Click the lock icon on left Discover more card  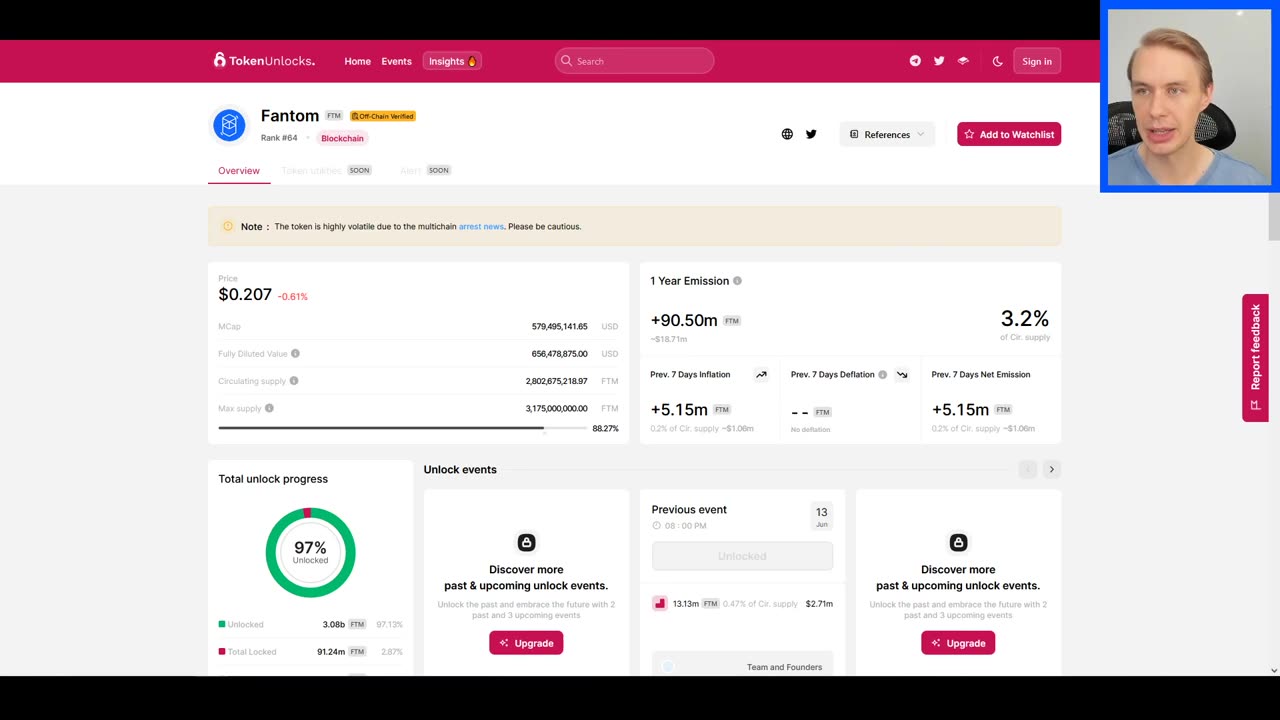click(x=526, y=542)
